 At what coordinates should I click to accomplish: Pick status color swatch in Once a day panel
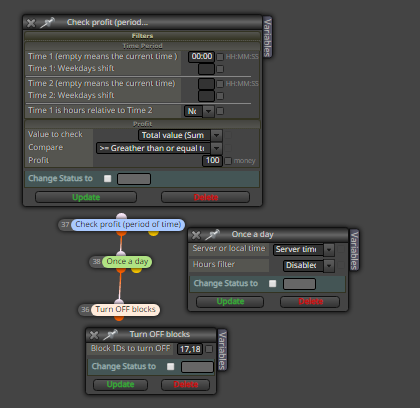tap(299, 284)
